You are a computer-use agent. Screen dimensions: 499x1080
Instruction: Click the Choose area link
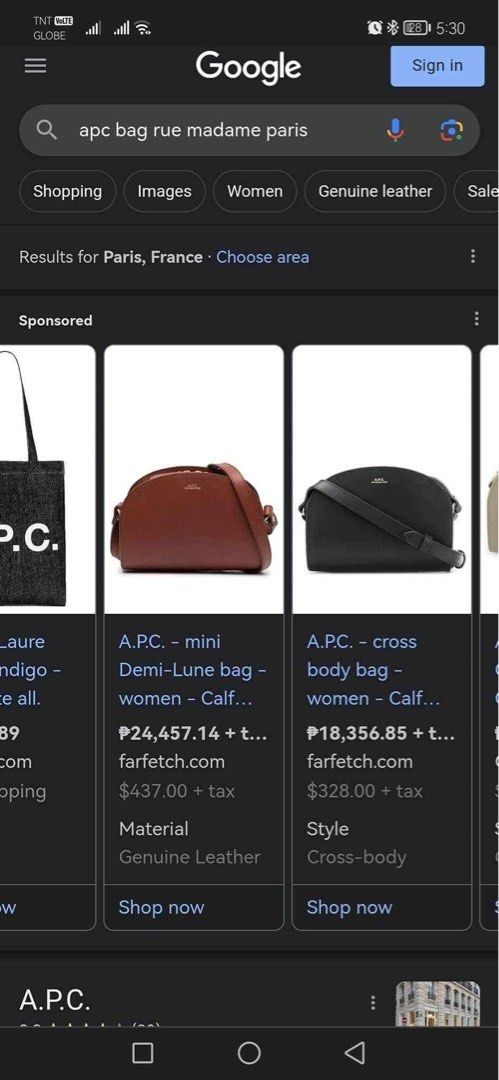[x=263, y=257]
